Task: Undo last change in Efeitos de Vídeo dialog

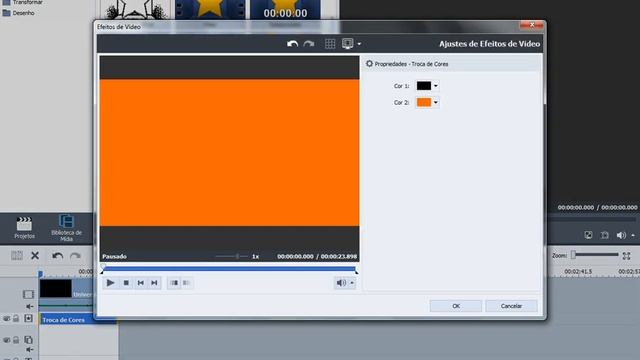Action: [x=292, y=44]
